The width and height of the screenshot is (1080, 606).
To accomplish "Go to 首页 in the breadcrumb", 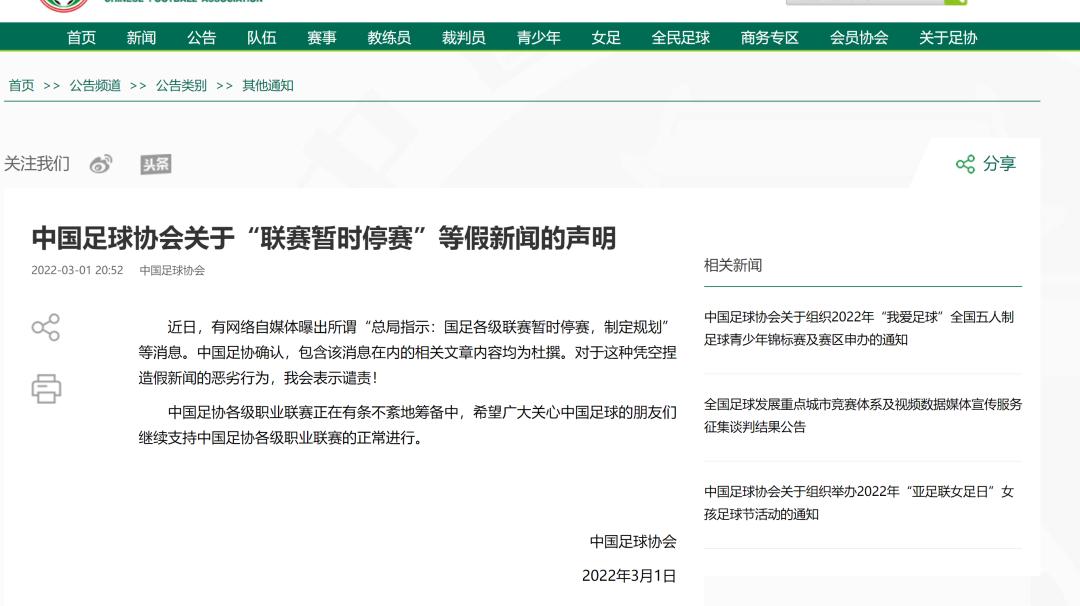I will click(21, 85).
